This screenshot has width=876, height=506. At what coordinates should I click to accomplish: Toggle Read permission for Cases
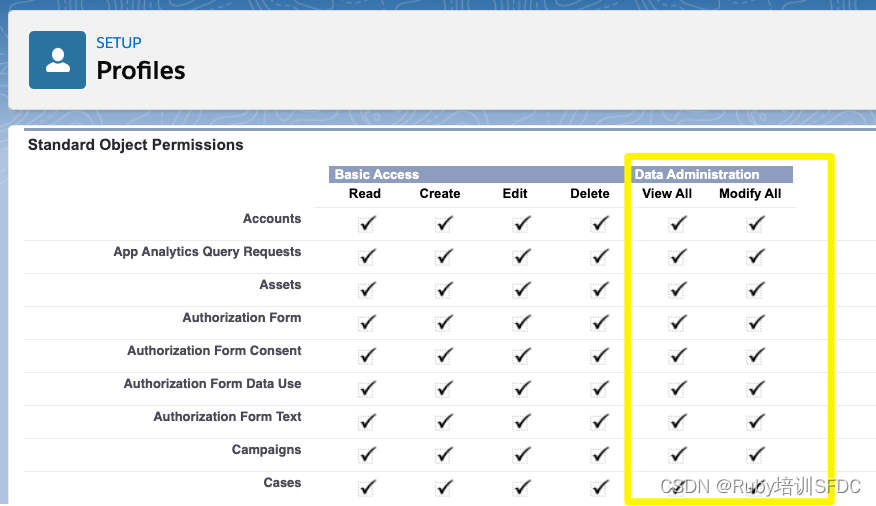(x=366, y=488)
